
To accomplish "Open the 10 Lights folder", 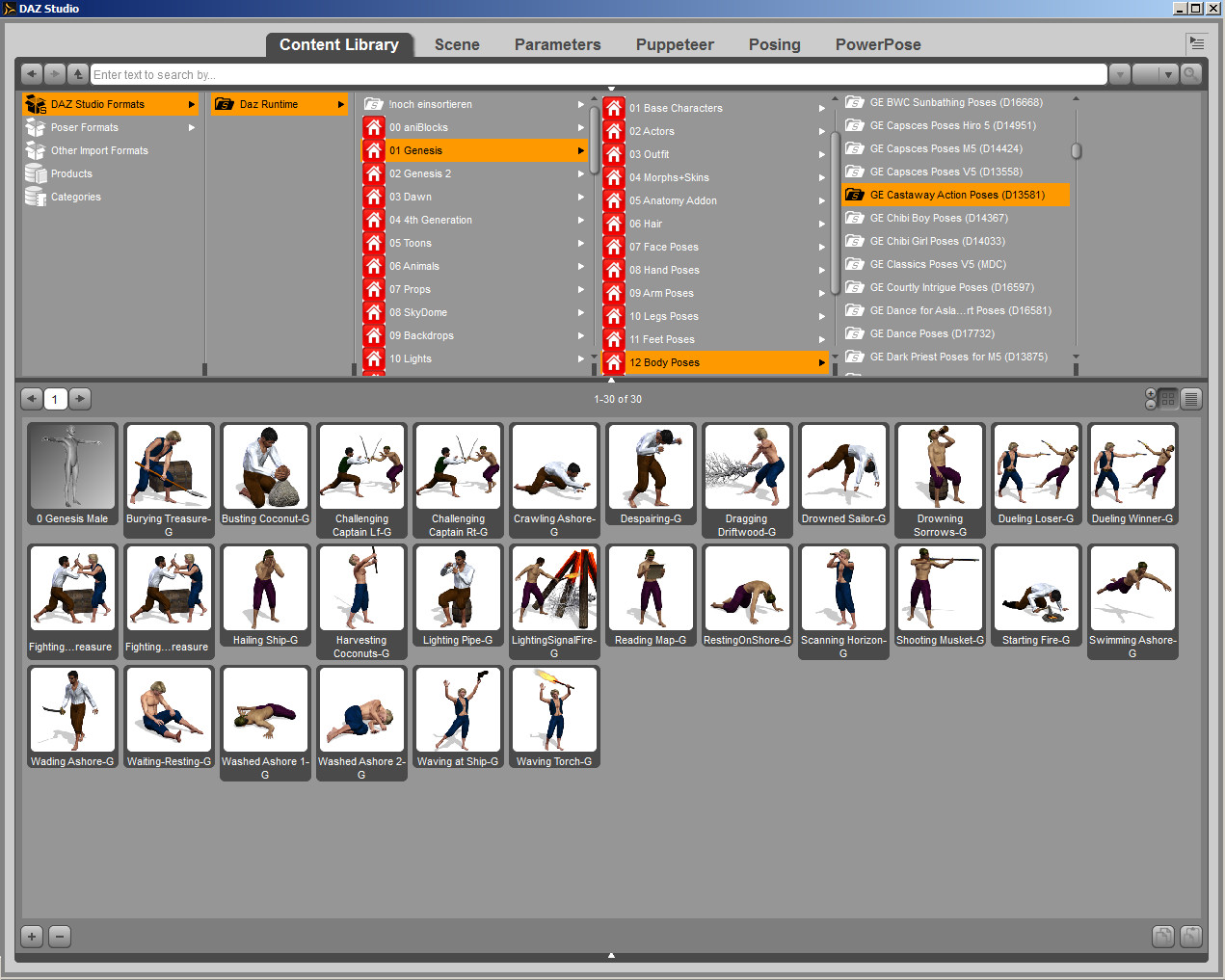I will coord(474,358).
